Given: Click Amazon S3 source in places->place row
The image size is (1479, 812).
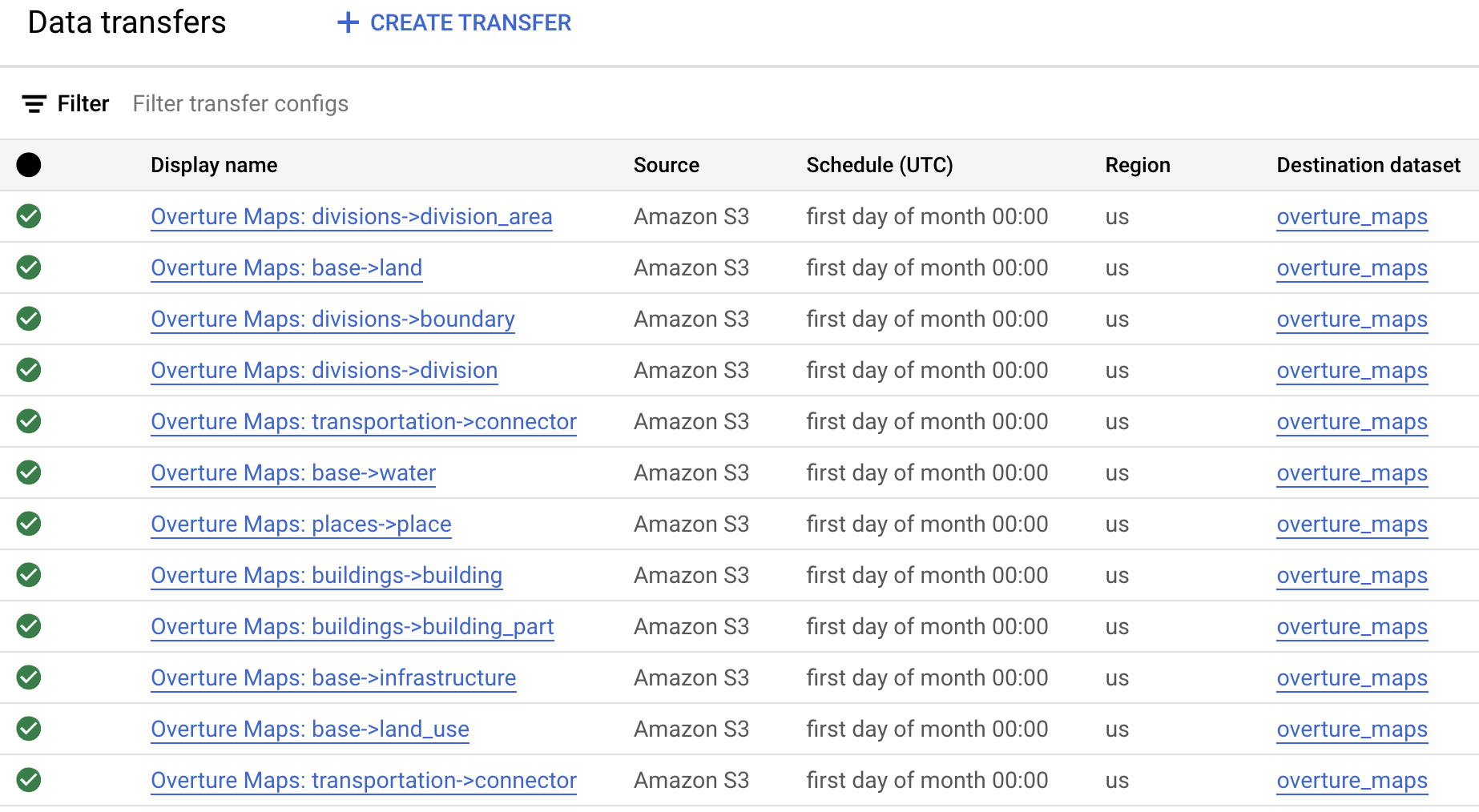Looking at the screenshot, I should click(x=691, y=524).
